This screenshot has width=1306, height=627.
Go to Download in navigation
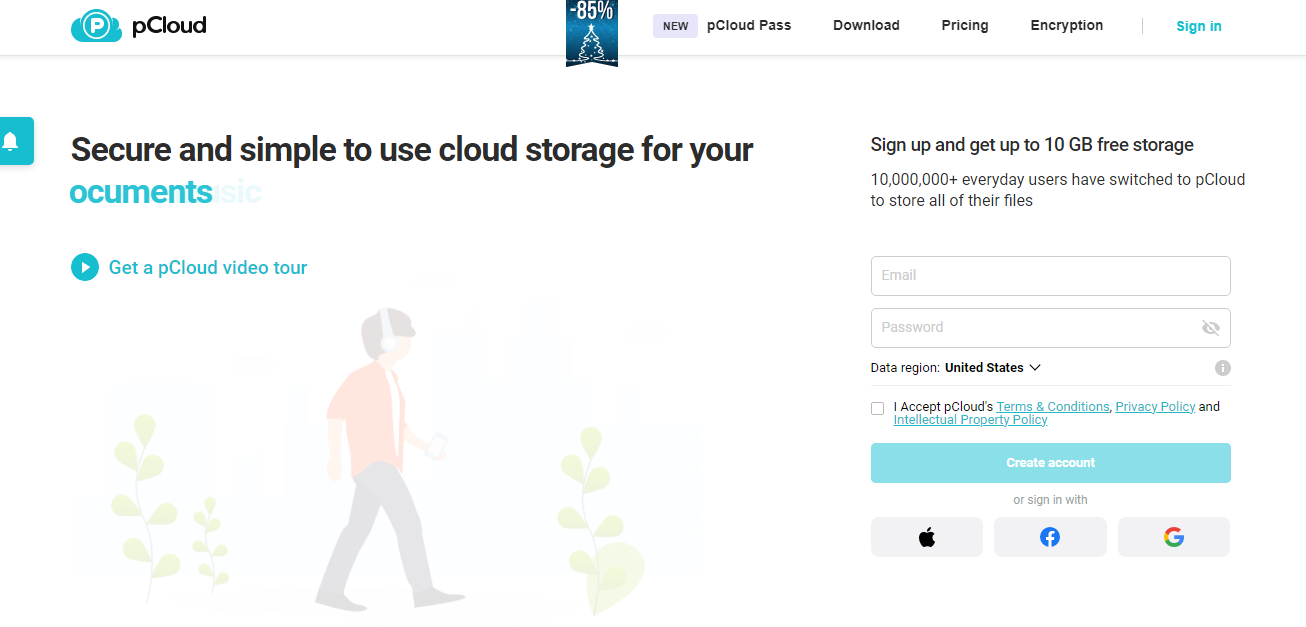866,26
